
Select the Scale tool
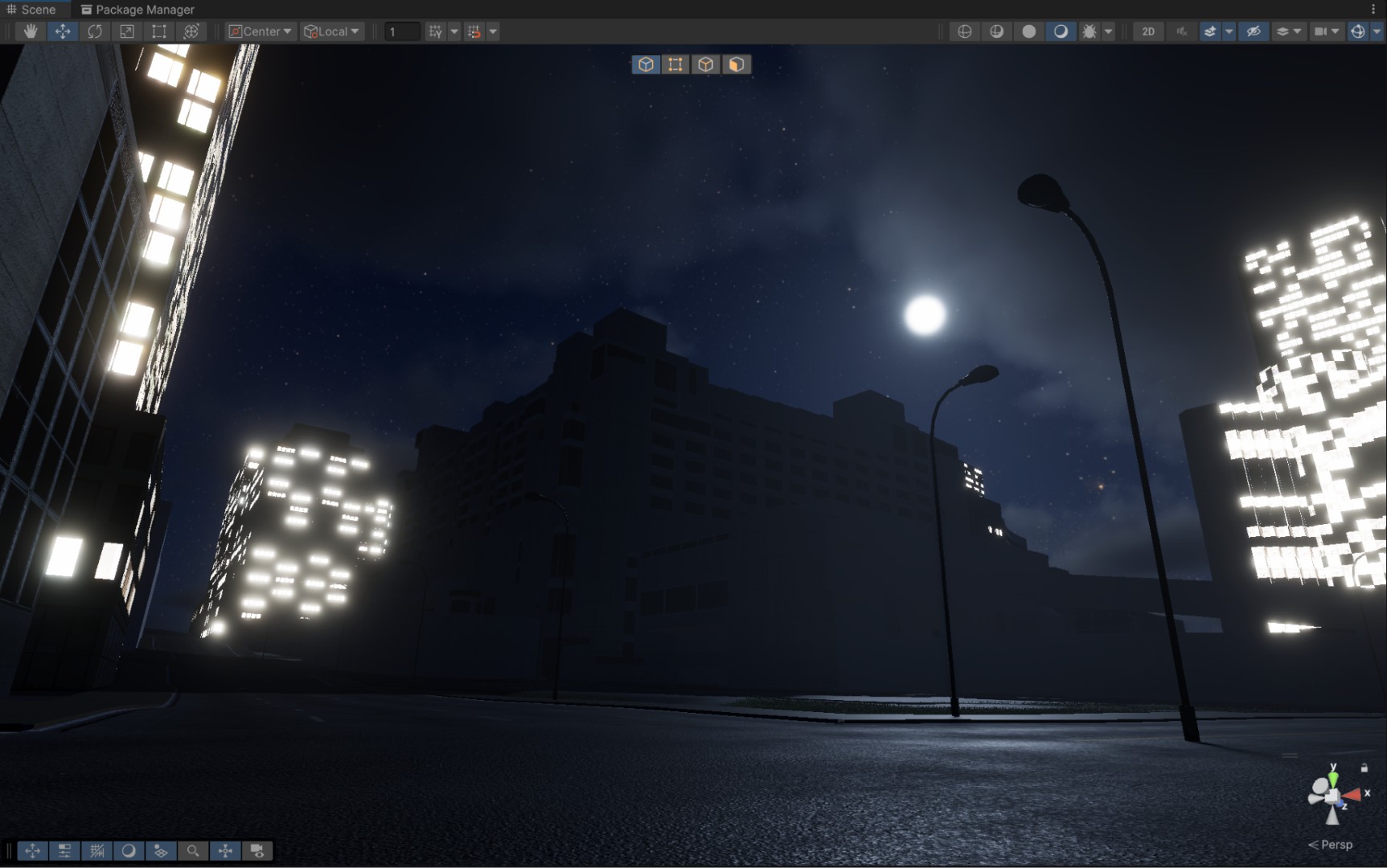(x=127, y=31)
